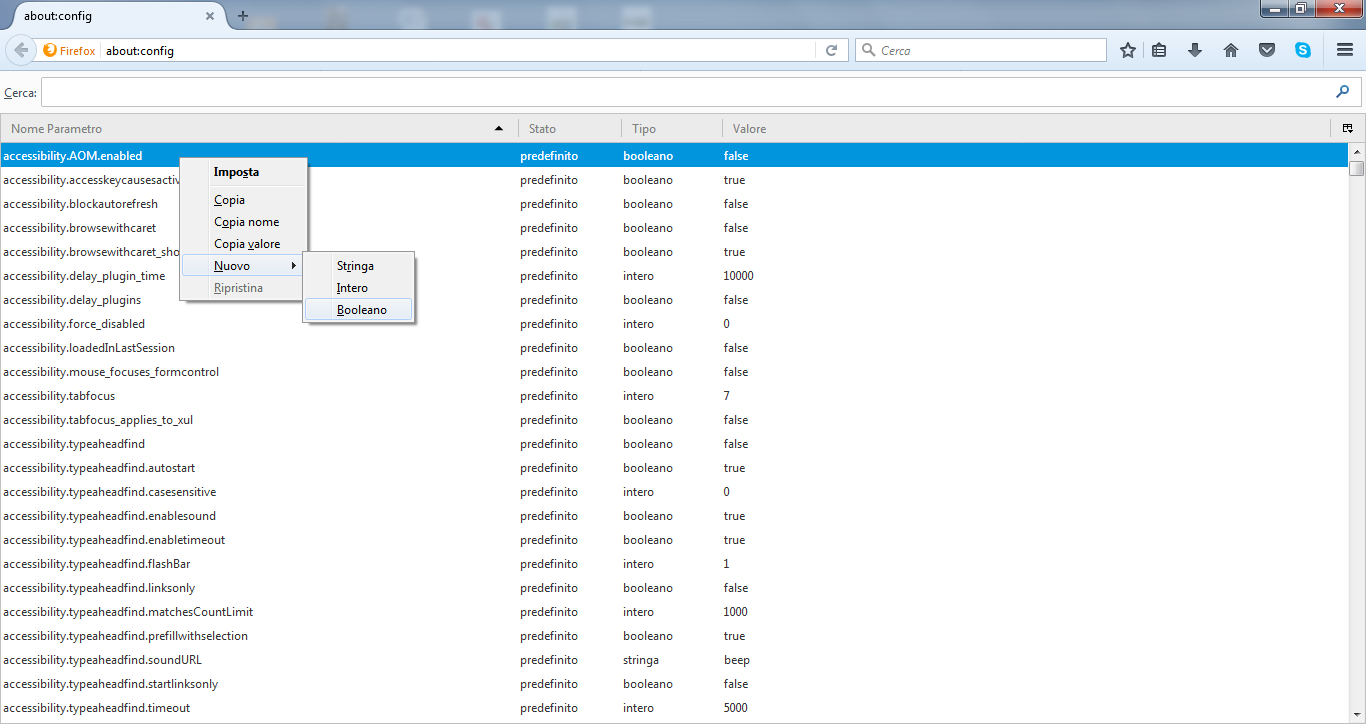
Task: Select accessibility.typeaheadfind.prefillwithselection preference
Action: tap(674, 636)
